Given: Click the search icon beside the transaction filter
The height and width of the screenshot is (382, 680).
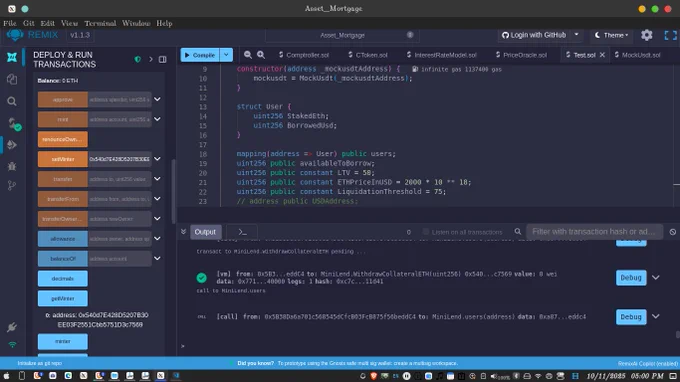Looking at the screenshot, I should click(518, 232).
